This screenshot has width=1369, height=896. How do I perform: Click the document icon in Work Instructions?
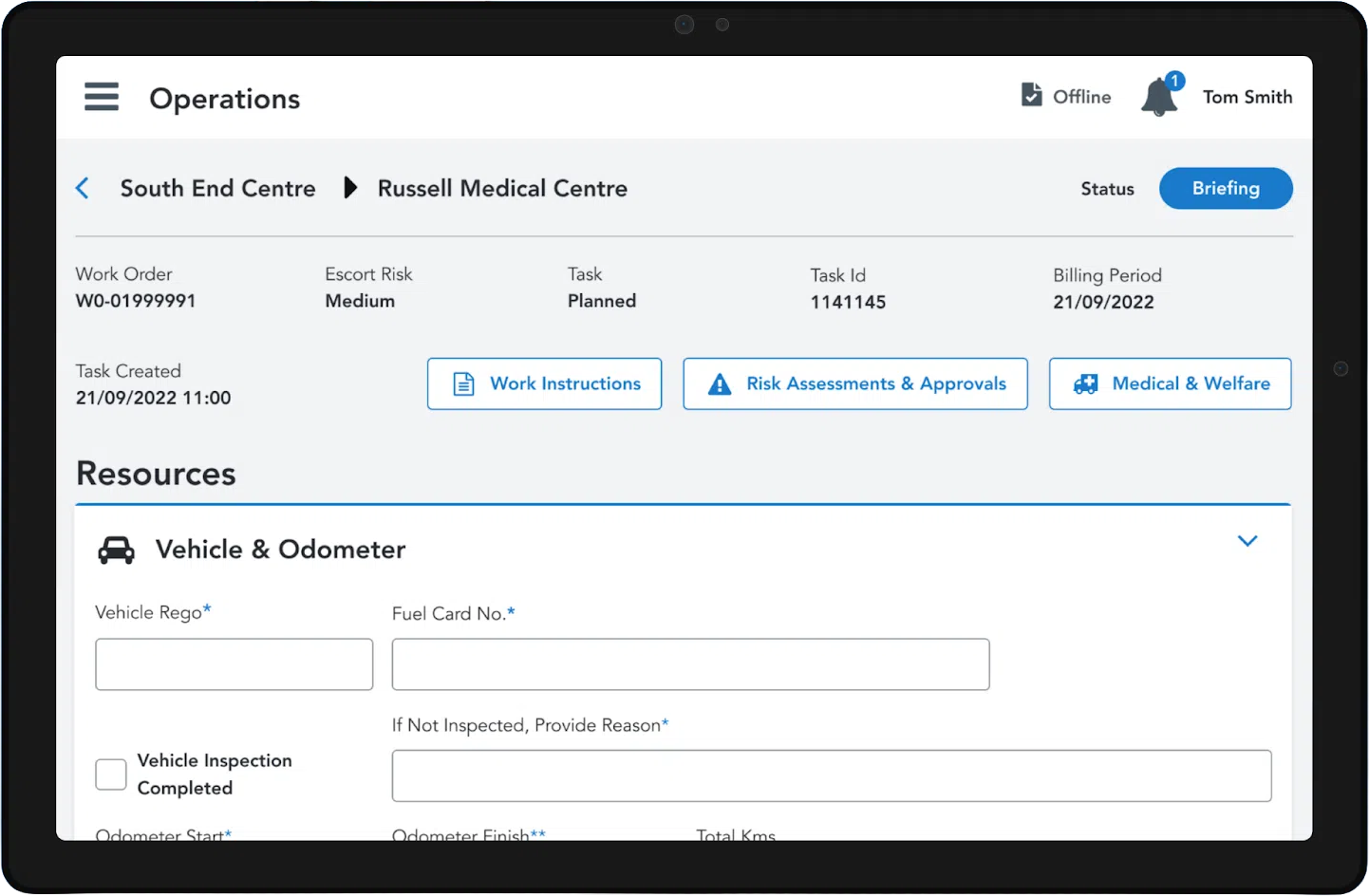[x=463, y=383]
